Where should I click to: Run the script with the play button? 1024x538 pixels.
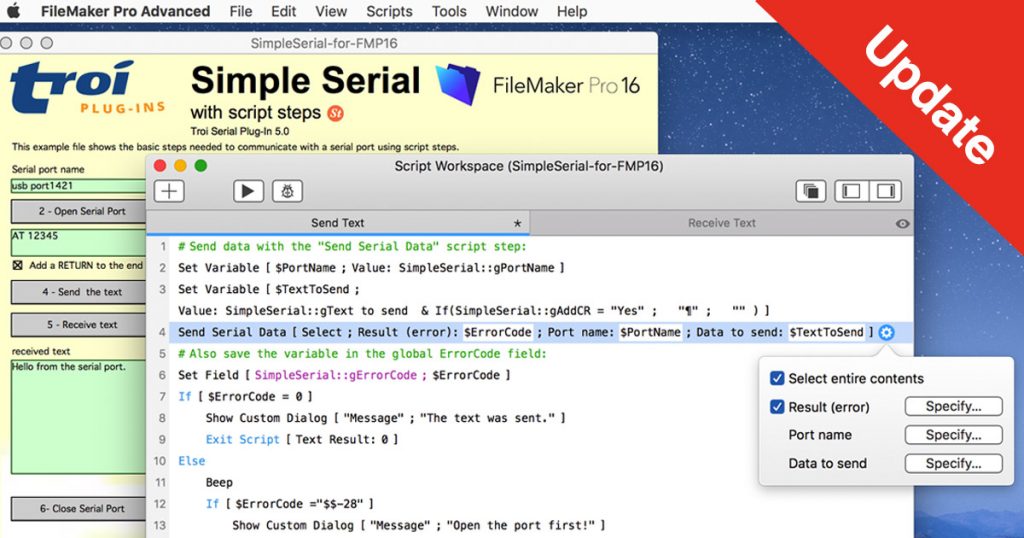click(x=248, y=191)
